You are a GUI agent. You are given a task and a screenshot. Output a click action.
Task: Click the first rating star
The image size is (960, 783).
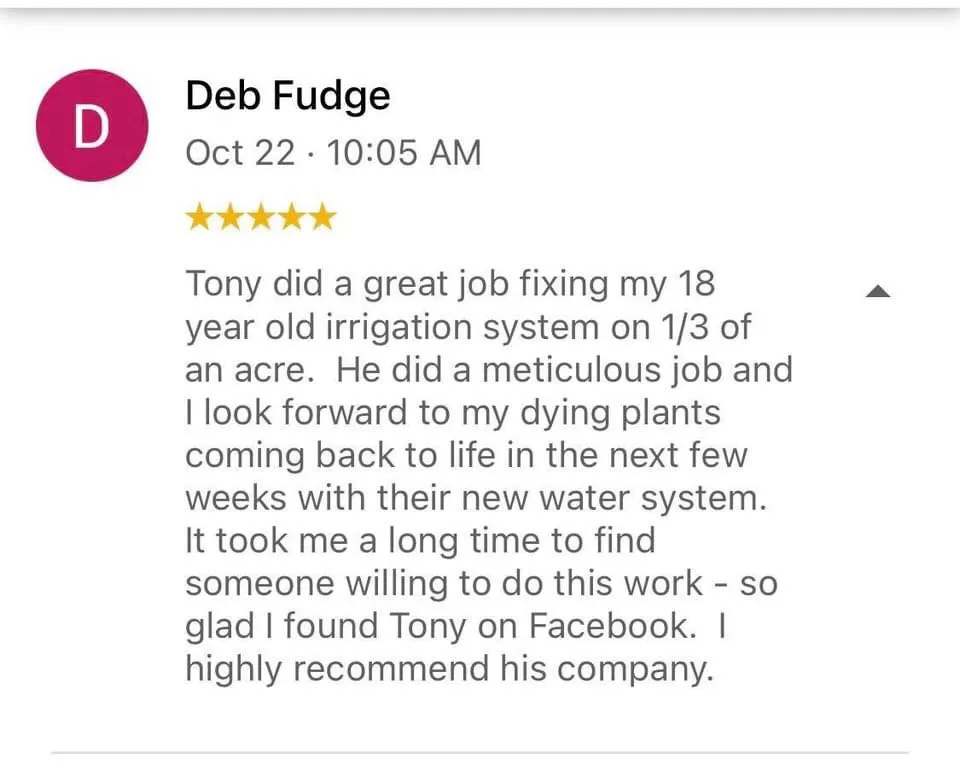click(x=200, y=217)
